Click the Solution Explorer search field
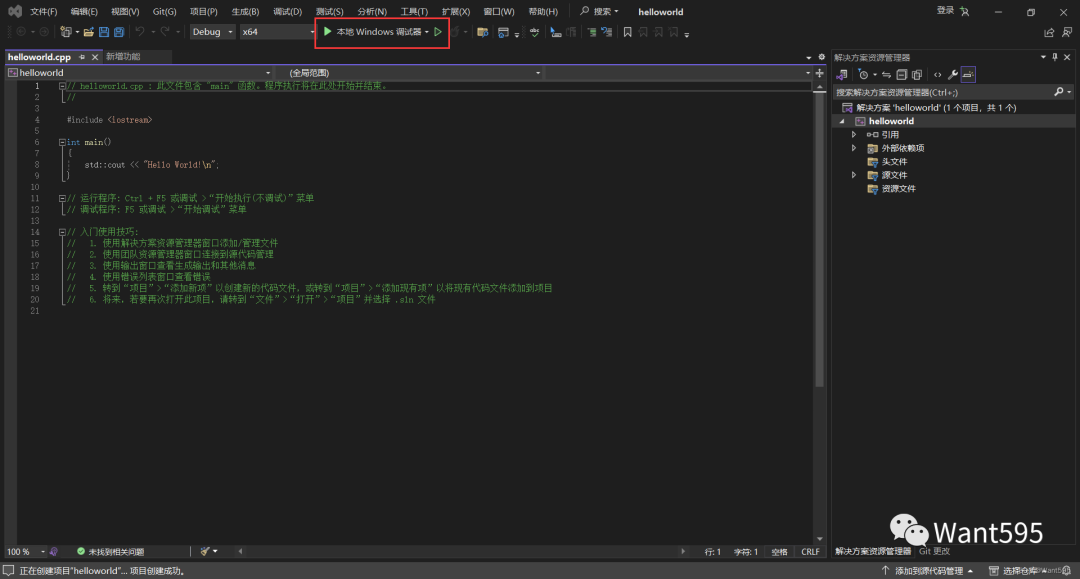1080x579 pixels. (940, 92)
